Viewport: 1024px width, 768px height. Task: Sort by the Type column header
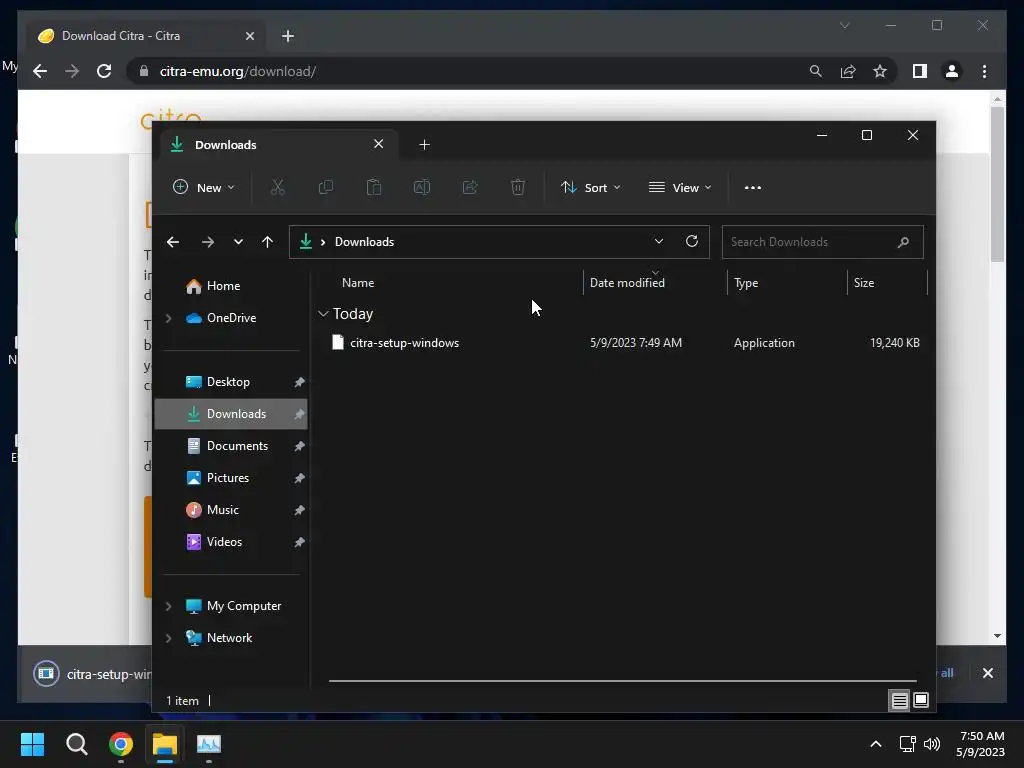click(746, 283)
